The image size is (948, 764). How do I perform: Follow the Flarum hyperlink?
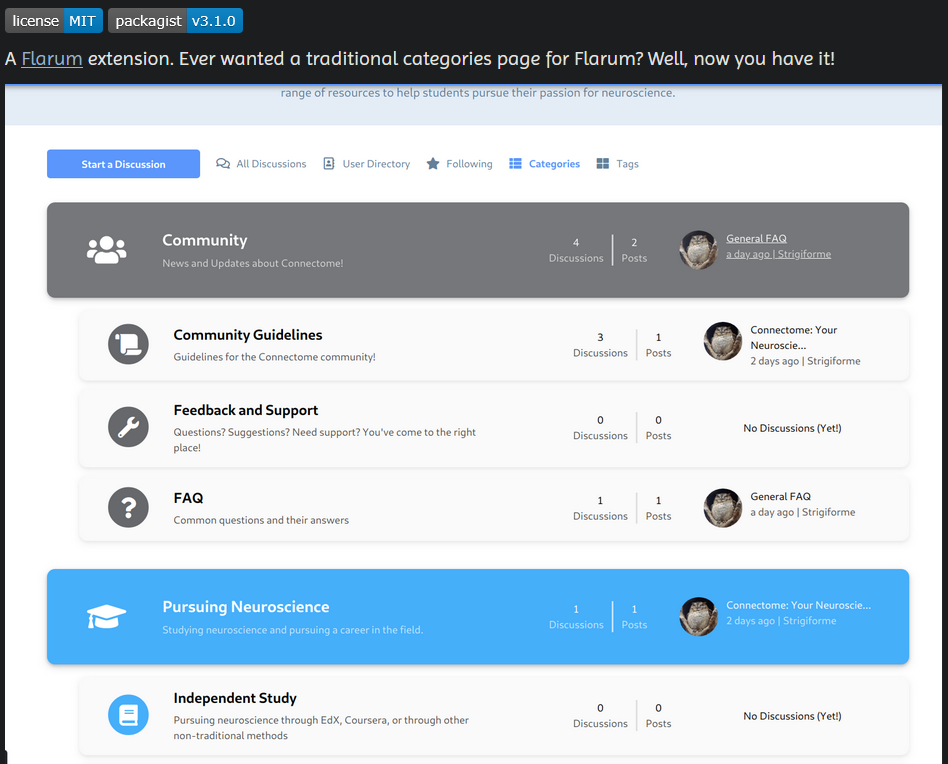tap(52, 59)
